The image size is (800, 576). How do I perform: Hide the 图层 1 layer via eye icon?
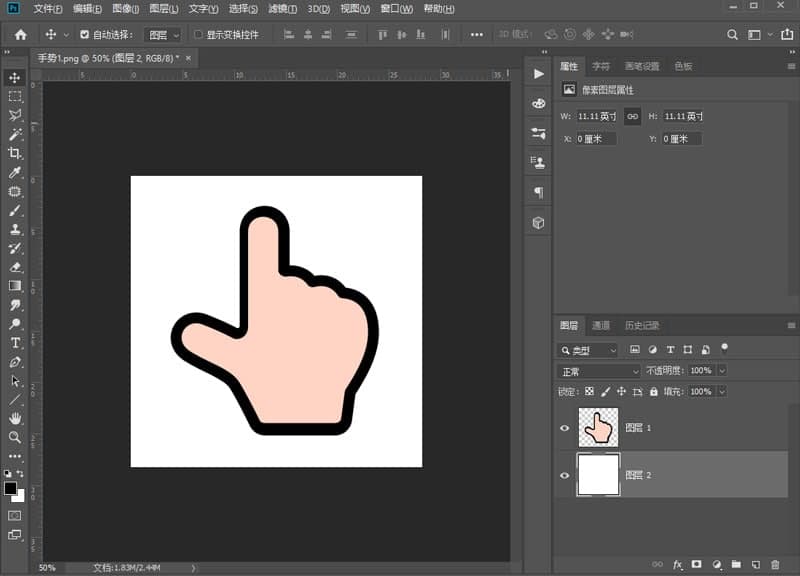click(x=565, y=428)
